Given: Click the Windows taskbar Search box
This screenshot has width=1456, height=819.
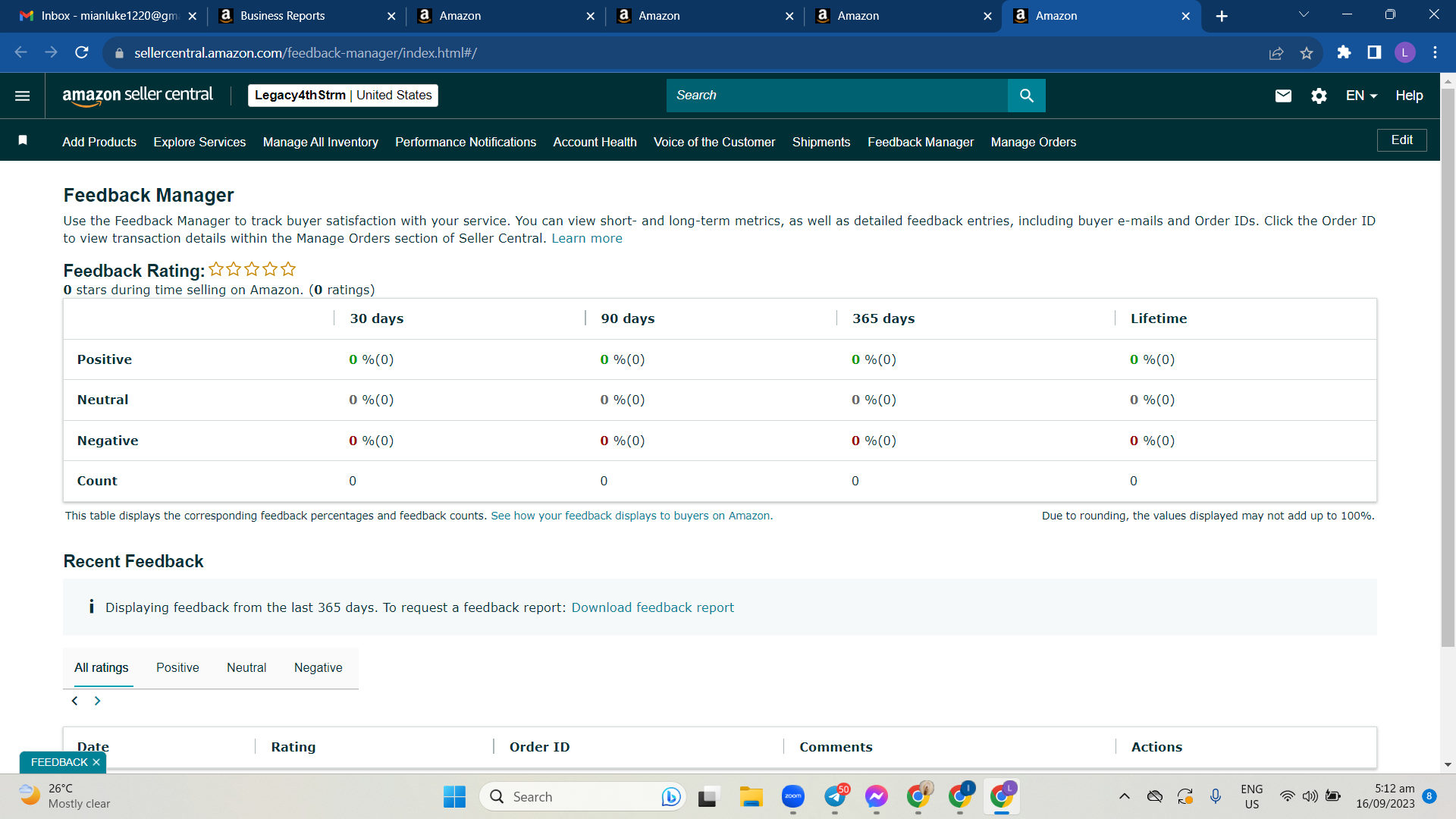Looking at the screenshot, I should pyautogui.click(x=582, y=796).
